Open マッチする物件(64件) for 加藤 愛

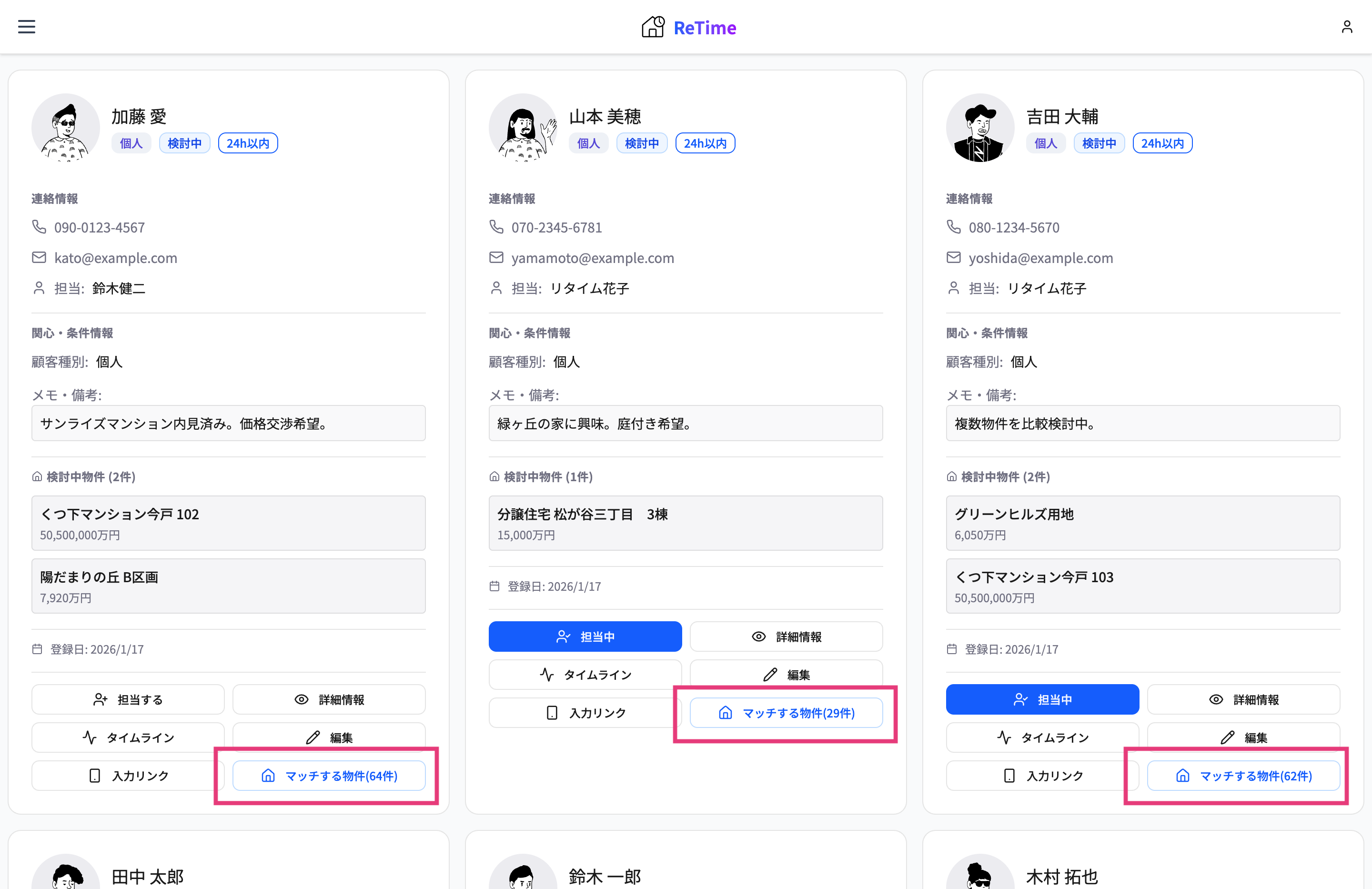click(x=329, y=776)
